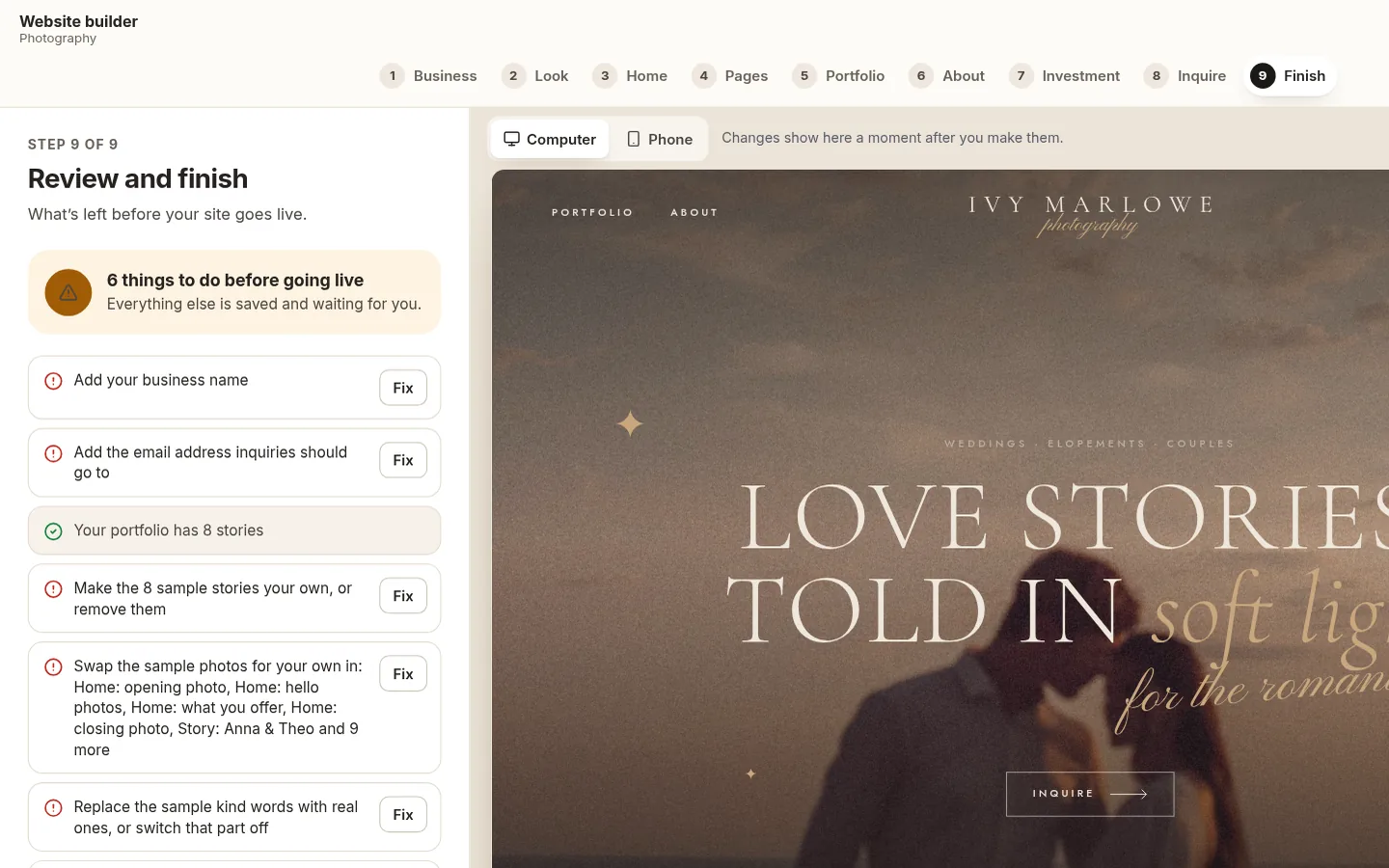Viewport: 1389px width, 868px height.
Task: Switch to step 8 Inquire
Action: point(1185,76)
